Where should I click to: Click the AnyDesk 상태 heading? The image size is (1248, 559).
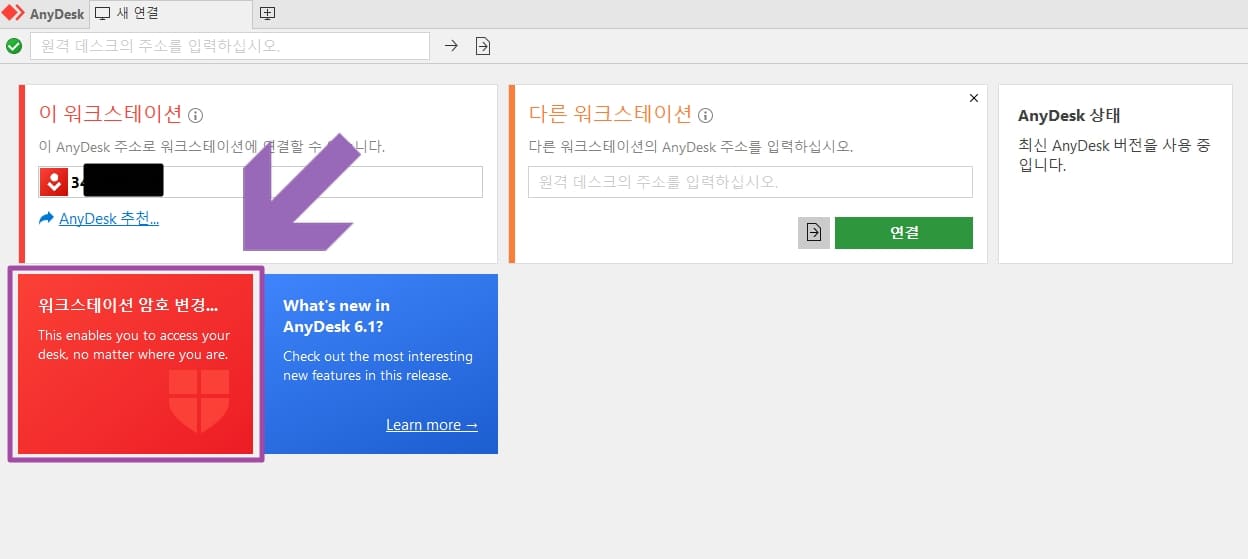(1068, 115)
